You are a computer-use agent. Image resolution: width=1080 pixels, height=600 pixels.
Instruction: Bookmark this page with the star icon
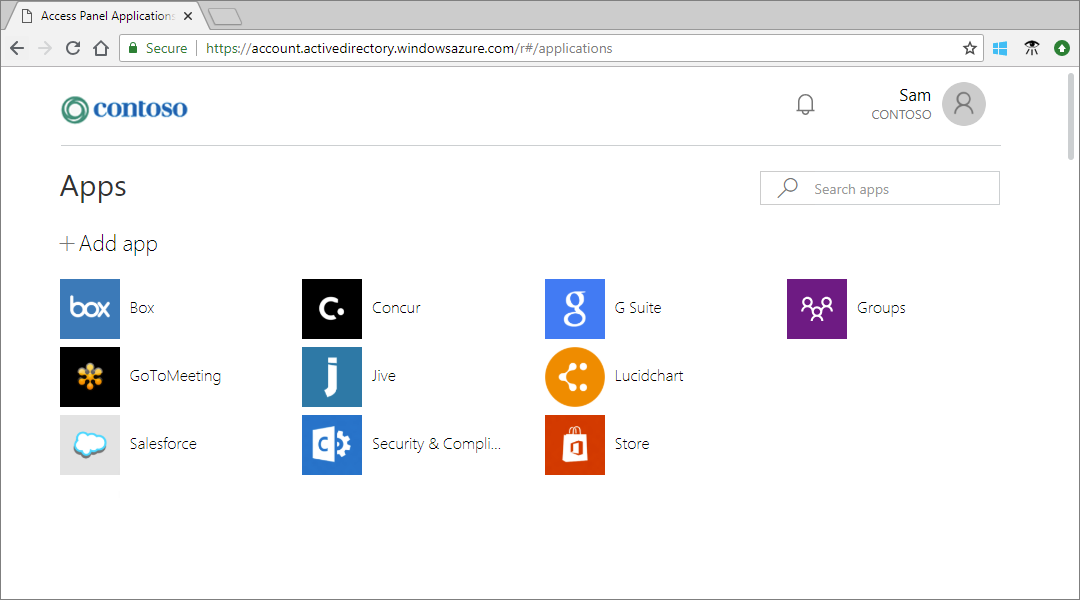970,48
